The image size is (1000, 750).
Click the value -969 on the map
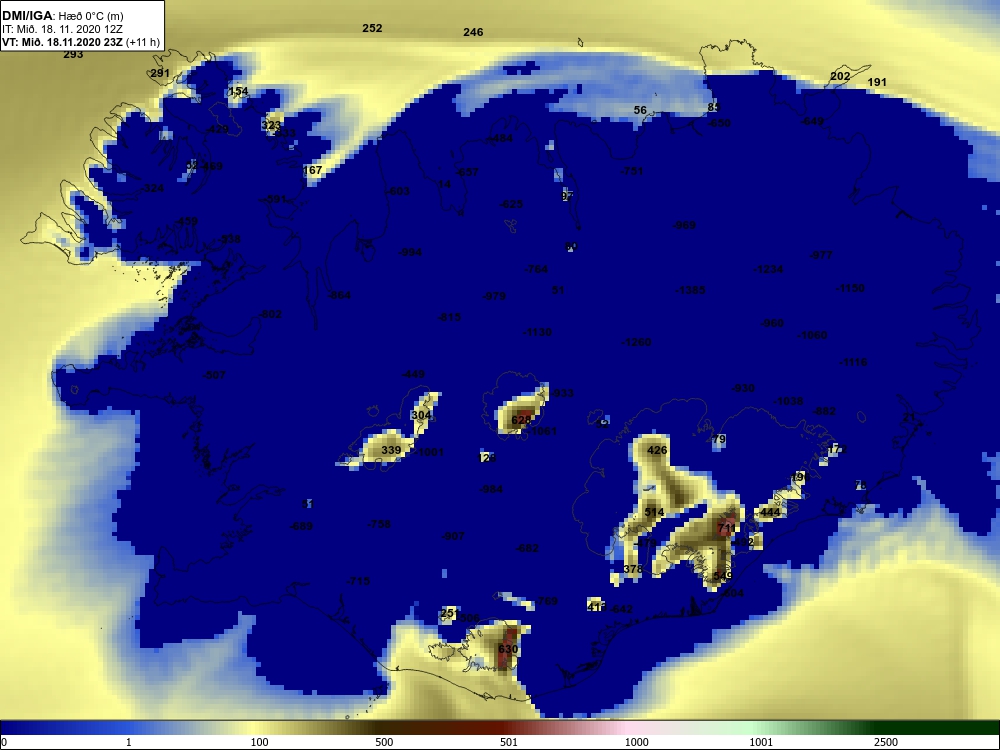coord(684,225)
